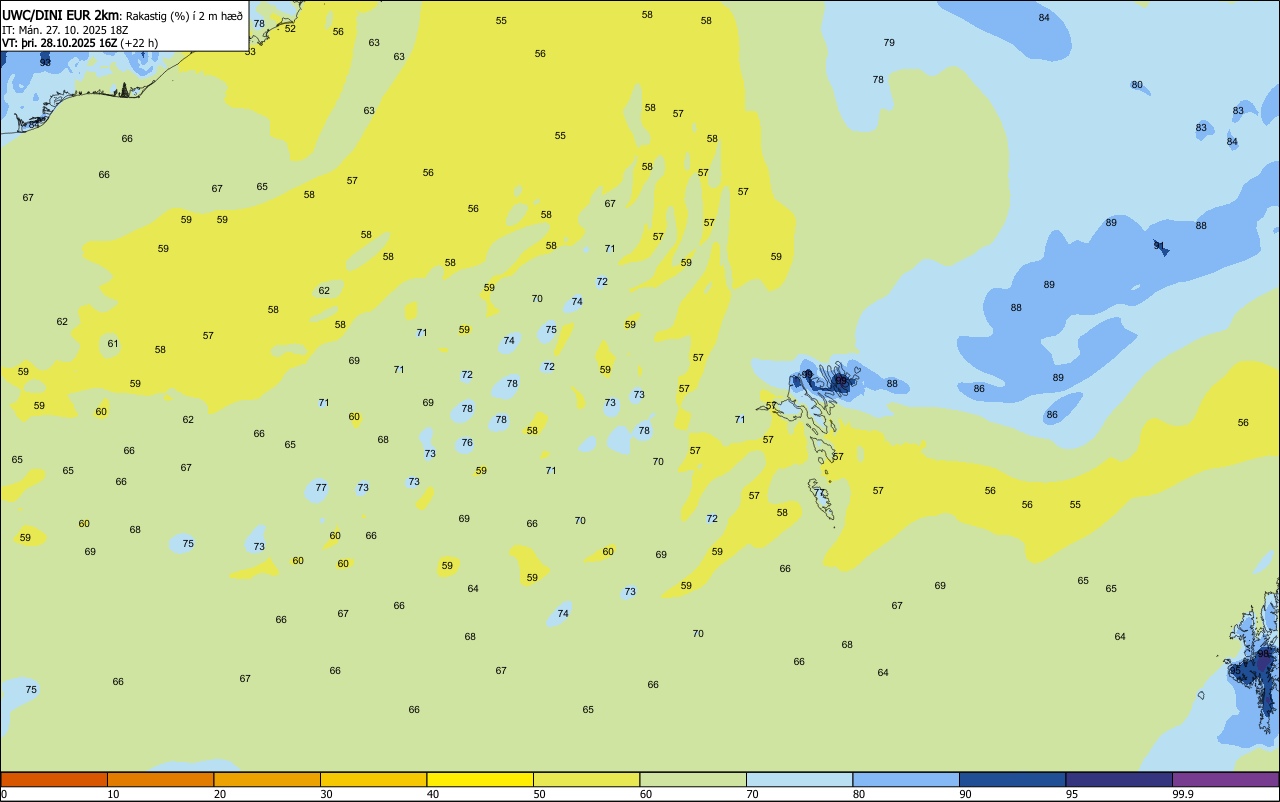Click the 'Rakastig (%) í 2 m hæð' label
1280x802 pixels.
pyautogui.click(x=184, y=16)
